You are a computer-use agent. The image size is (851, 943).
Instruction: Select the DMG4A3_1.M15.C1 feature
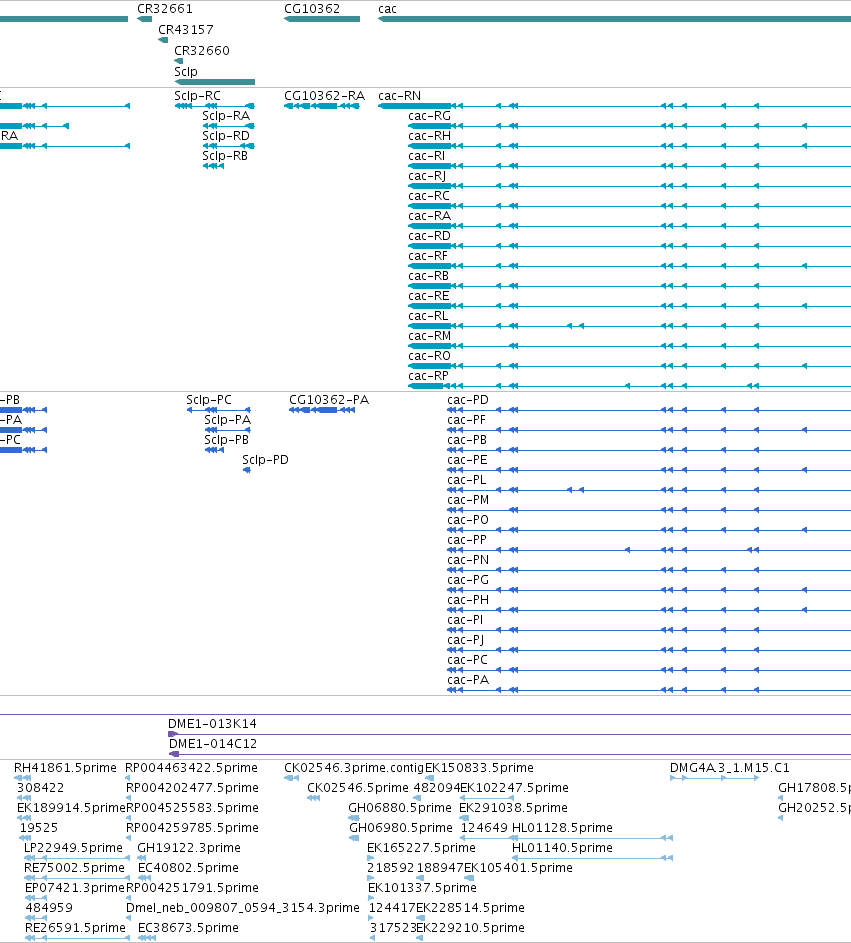click(x=714, y=778)
